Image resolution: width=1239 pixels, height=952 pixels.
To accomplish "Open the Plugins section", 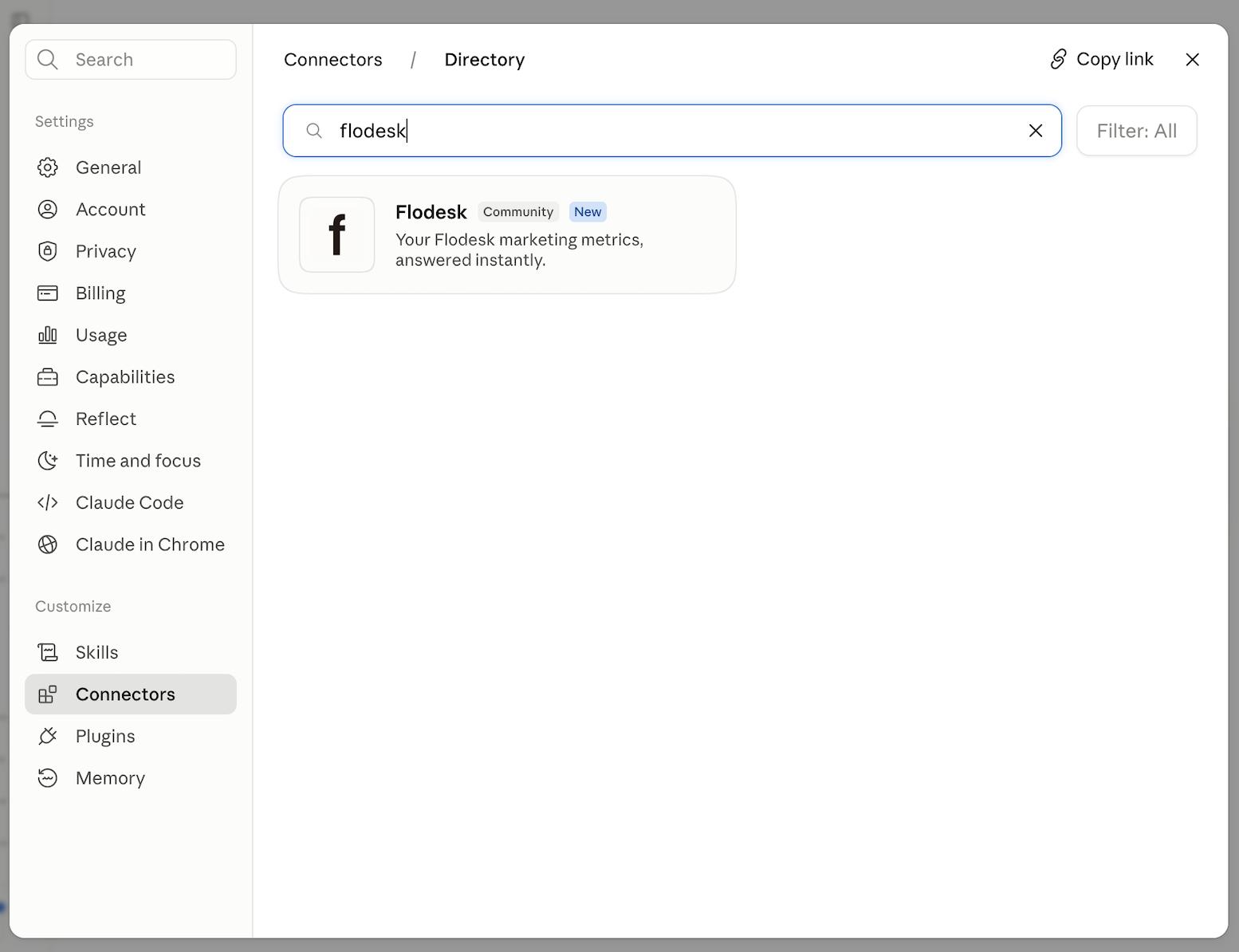I will (x=131, y=736).
